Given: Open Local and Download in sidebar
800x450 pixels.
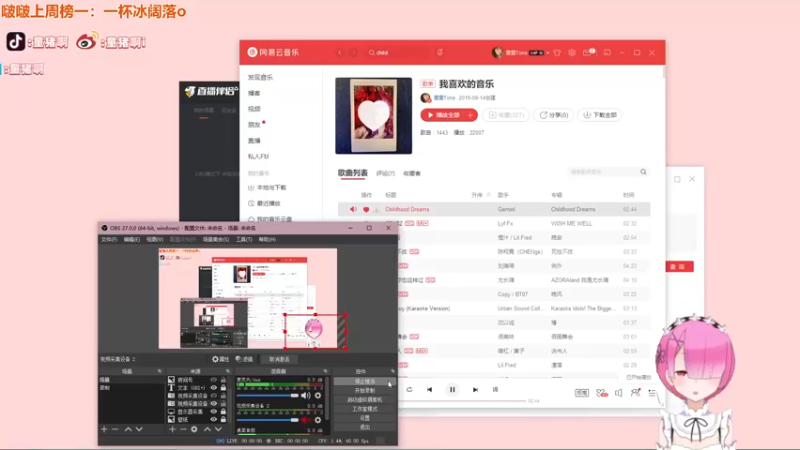Looking at the screenshot, I should pos(267,188).
